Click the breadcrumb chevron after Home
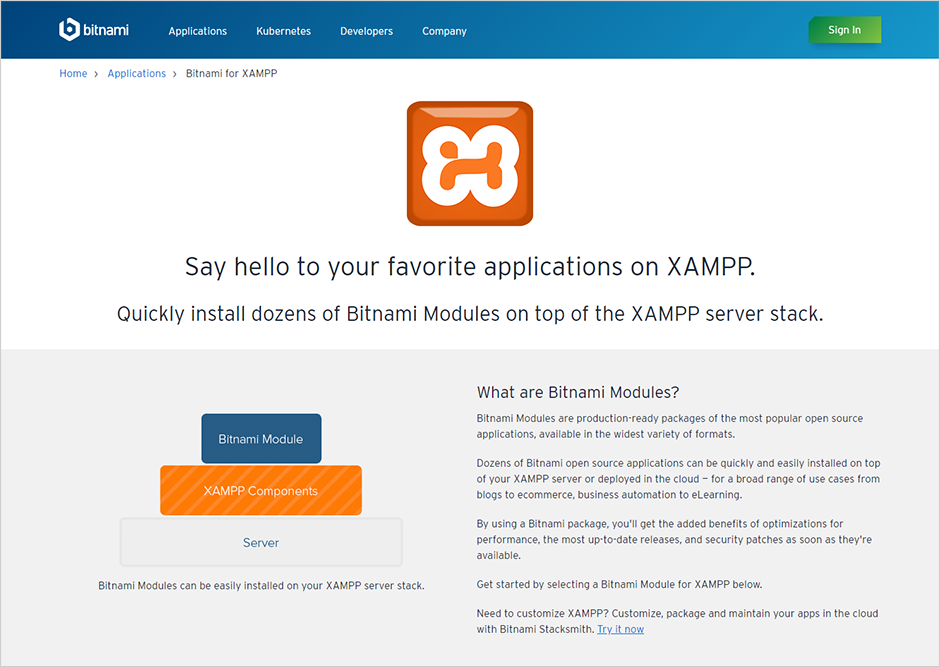This screenshot has height=667, width=940. coord(97,74)
